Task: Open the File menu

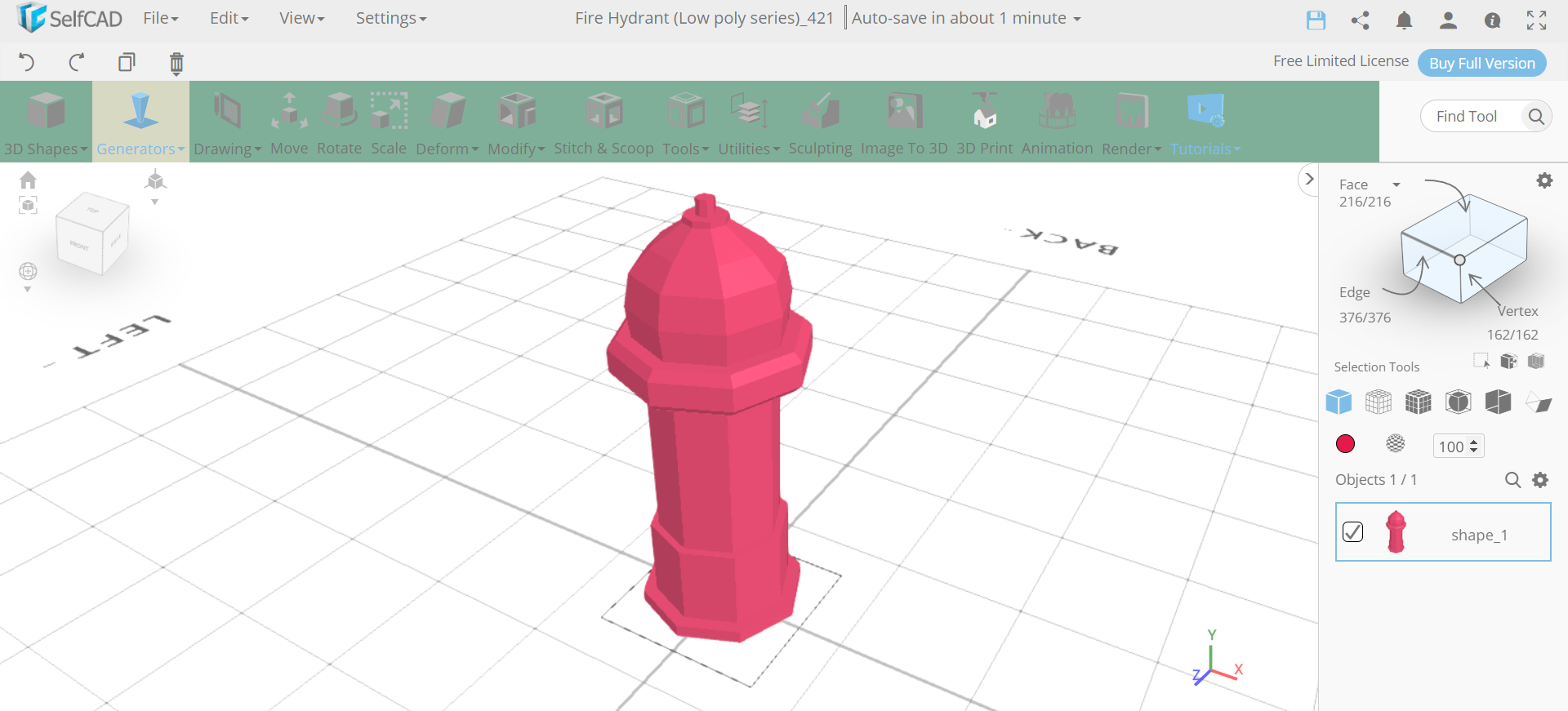Action: (160, 18)
